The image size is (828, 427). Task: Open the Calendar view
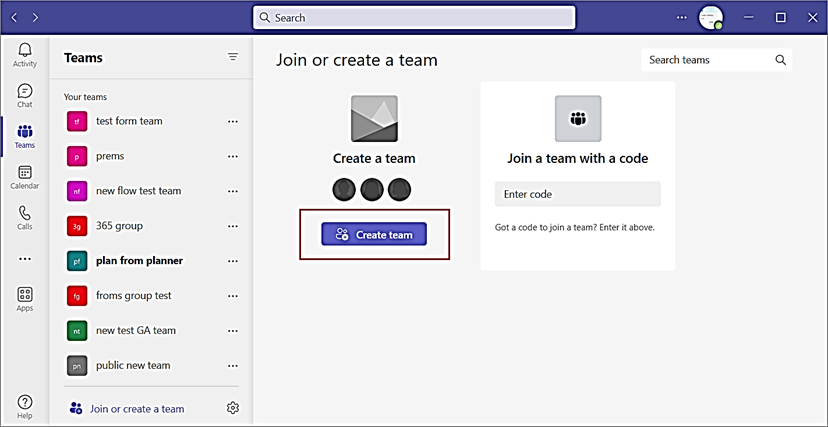point(25,177)
